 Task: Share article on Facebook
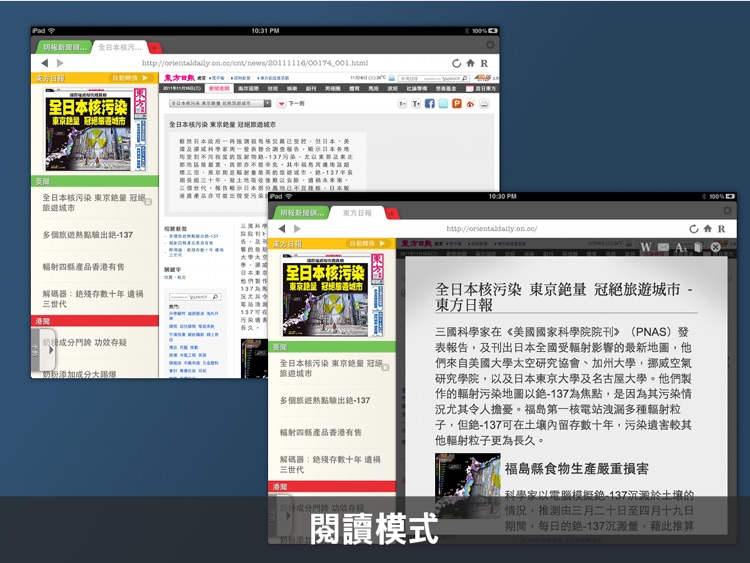[x=430, y=104]
